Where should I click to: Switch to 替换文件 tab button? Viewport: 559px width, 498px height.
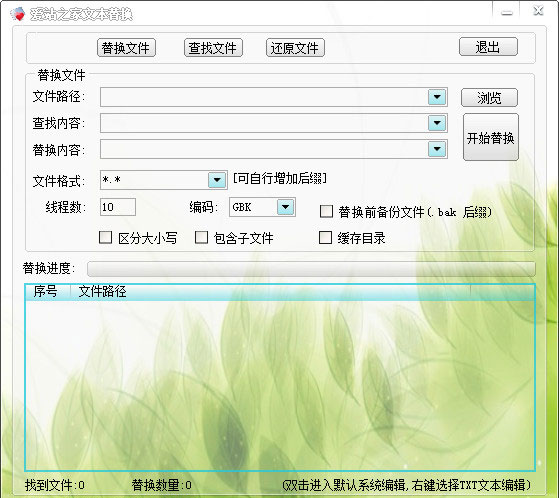pyautogui.click(x=126, y=47)
